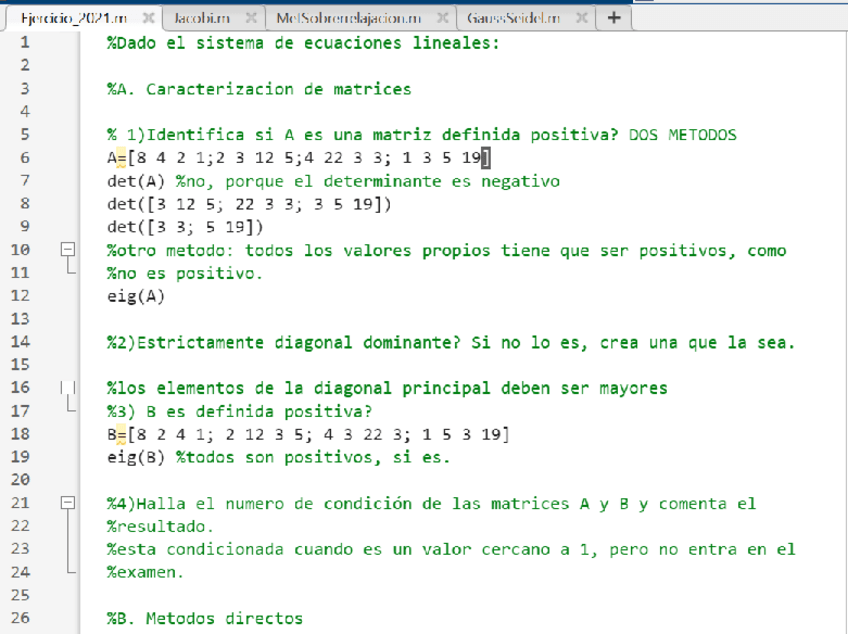Place cursor in eig(A) on line 12

(x=136, y=296)
